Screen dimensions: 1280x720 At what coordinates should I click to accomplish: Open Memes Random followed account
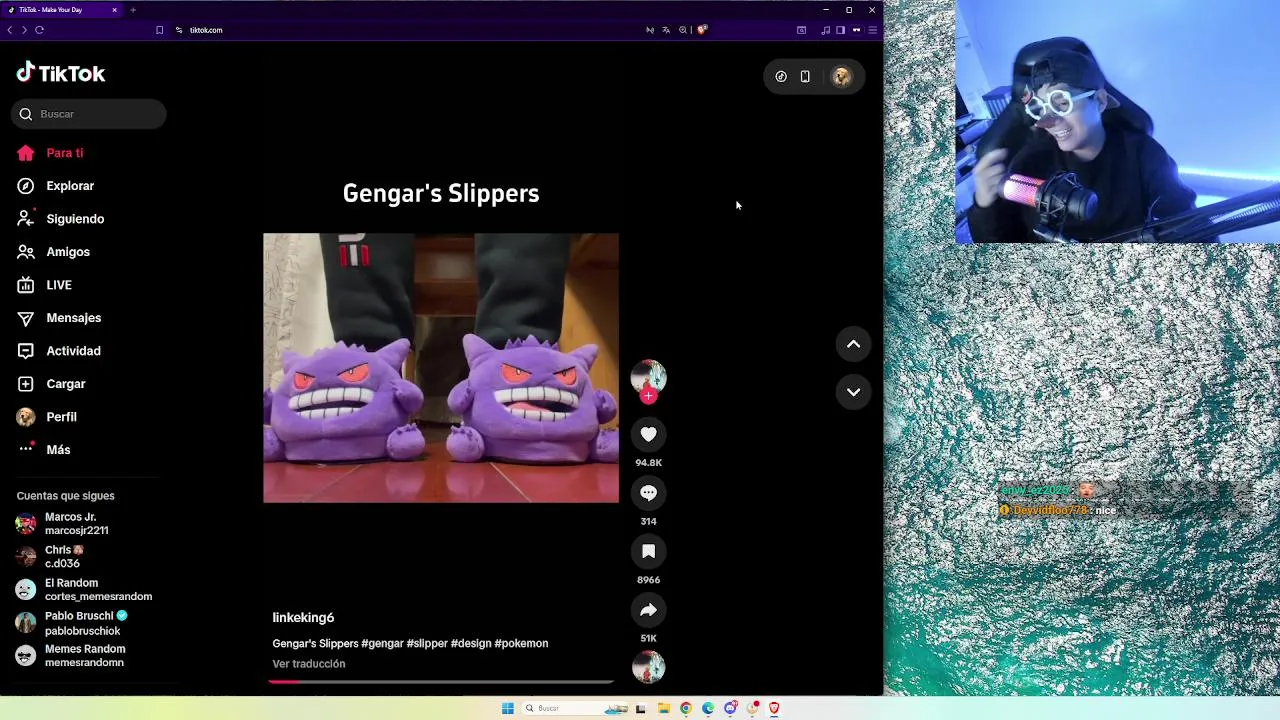[x=70, y=656]
